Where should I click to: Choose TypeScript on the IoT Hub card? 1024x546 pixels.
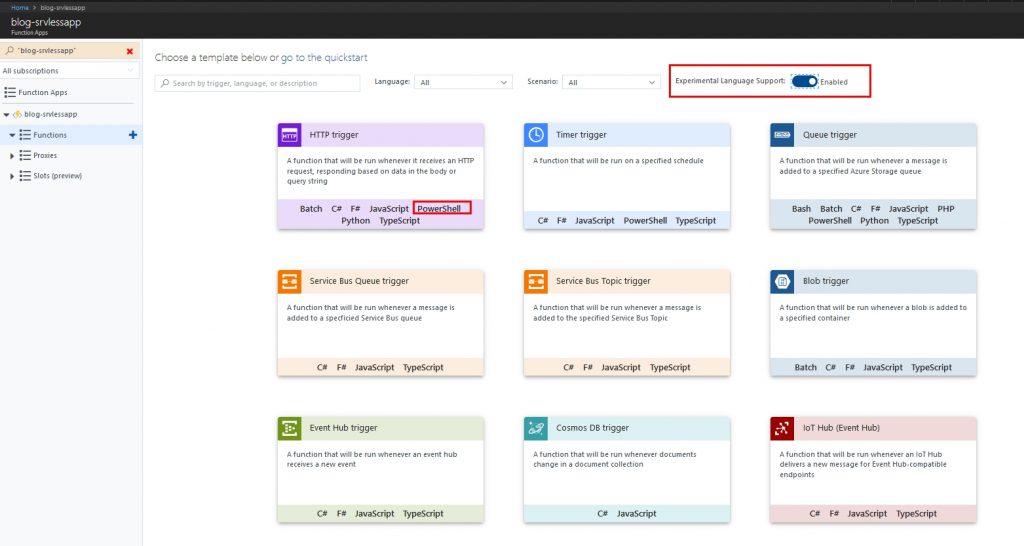pos(916,514)
